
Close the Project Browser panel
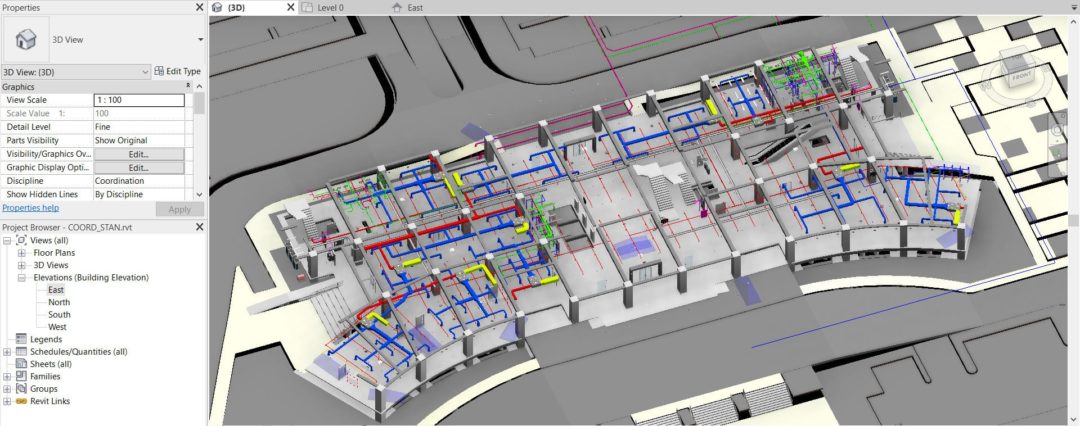click(x=199, y=227)
